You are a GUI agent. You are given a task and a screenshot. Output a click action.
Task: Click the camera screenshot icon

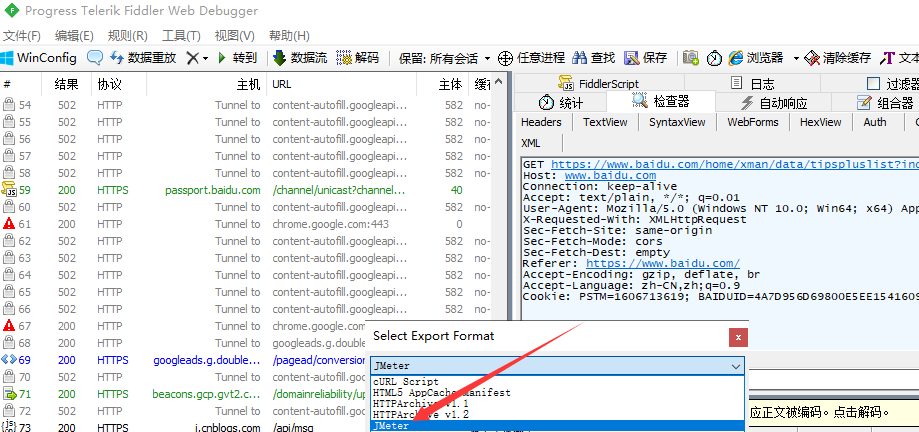click(x=692, y=57)
